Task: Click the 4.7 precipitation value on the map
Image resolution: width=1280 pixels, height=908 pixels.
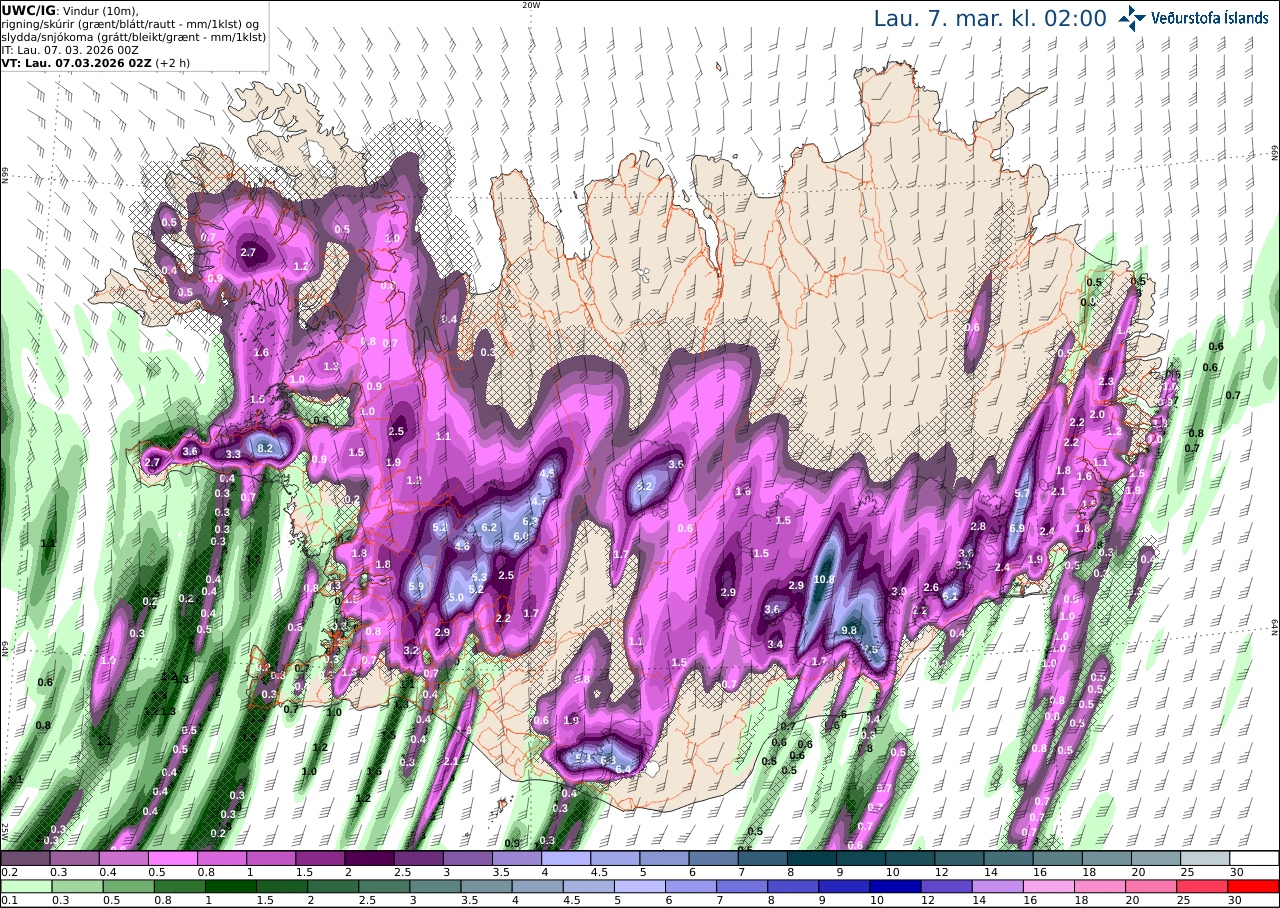Action: coord(538,501)
